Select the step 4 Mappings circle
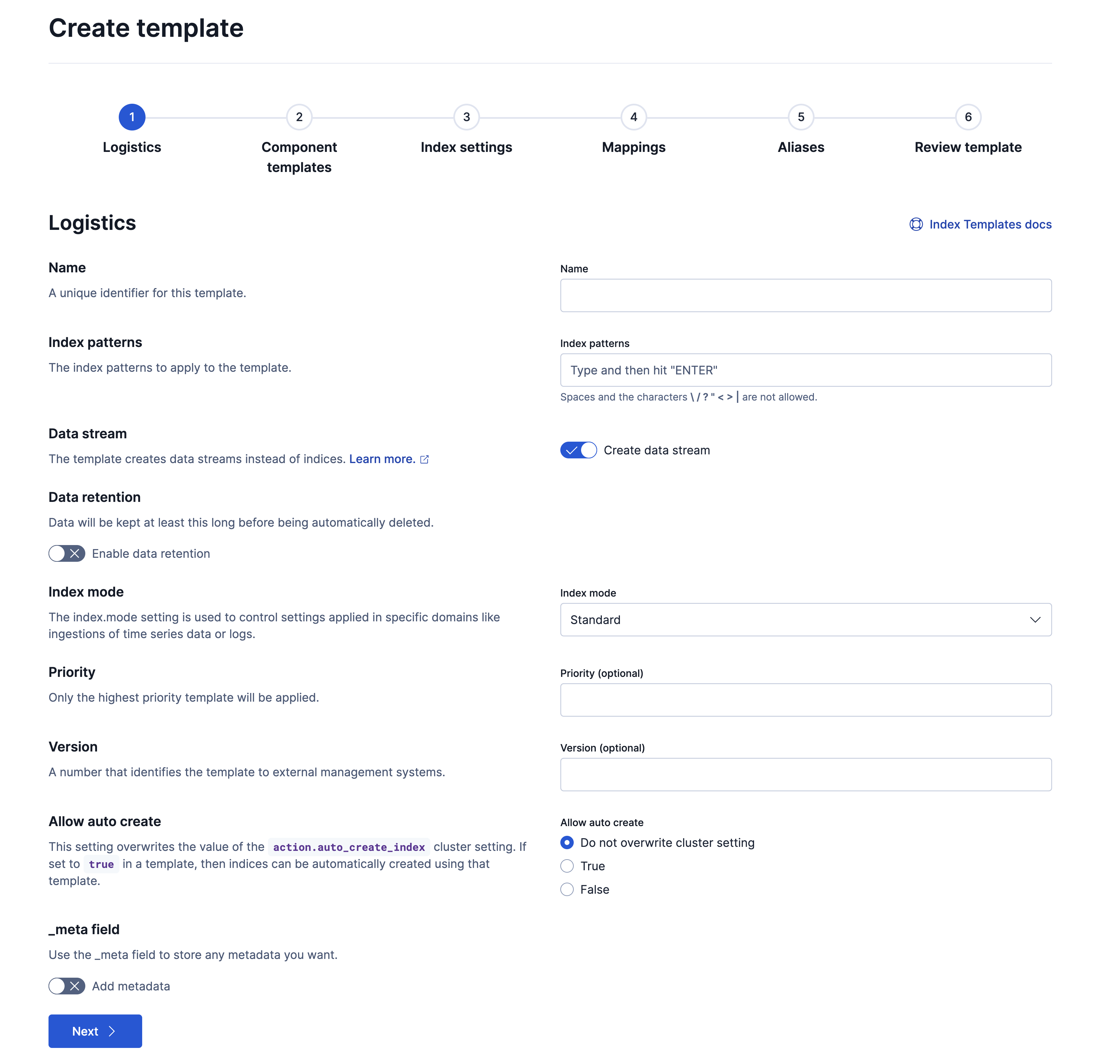 point(634,117)
